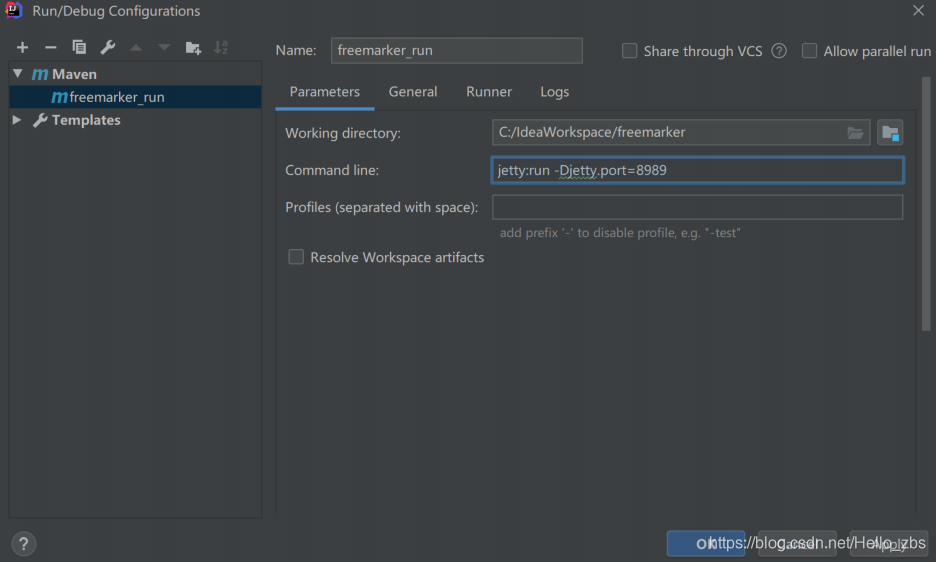Close the Run/Debug Configurations dialog
This screenshot has width=936, height=562.
pyautogui.click(x=918, y=11)
